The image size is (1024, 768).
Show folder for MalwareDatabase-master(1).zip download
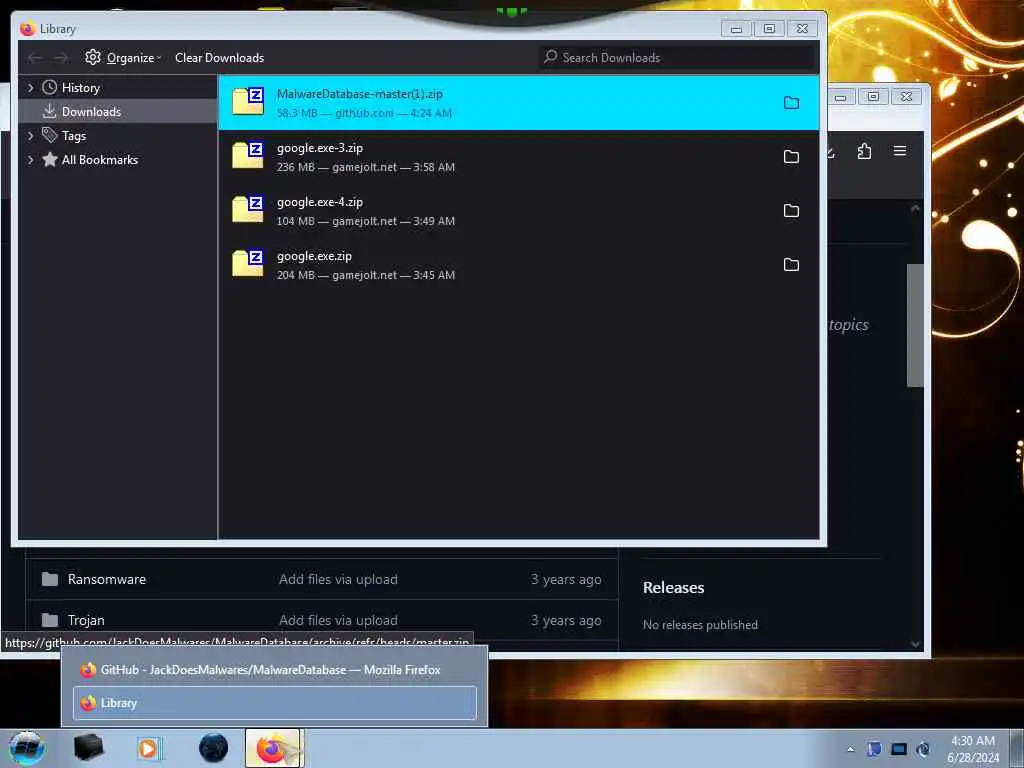[791, 103]
